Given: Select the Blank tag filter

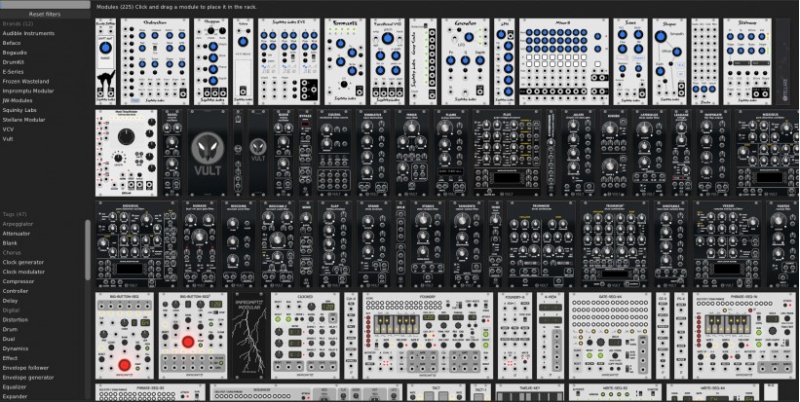Looking at the screenshot, I should 10,243.
